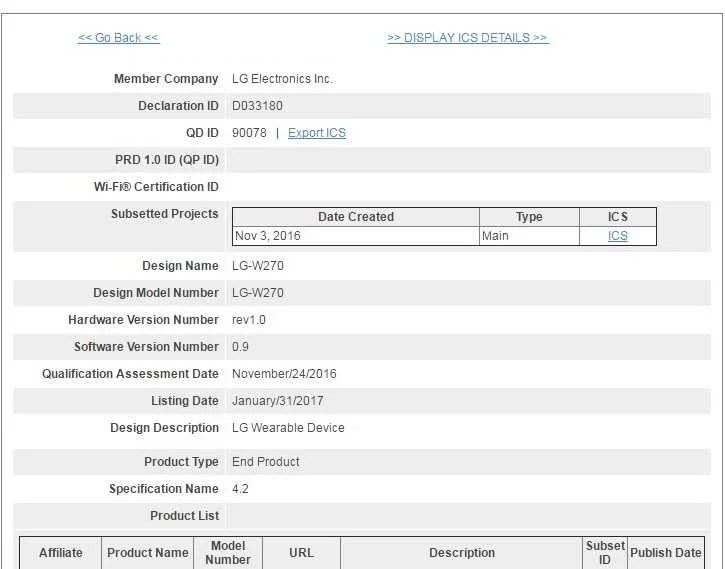Image resolution: width=725 pixels, height=569 pixels.
Task: Click the '<< Go Back <<' link
Action: coord(119,38)
